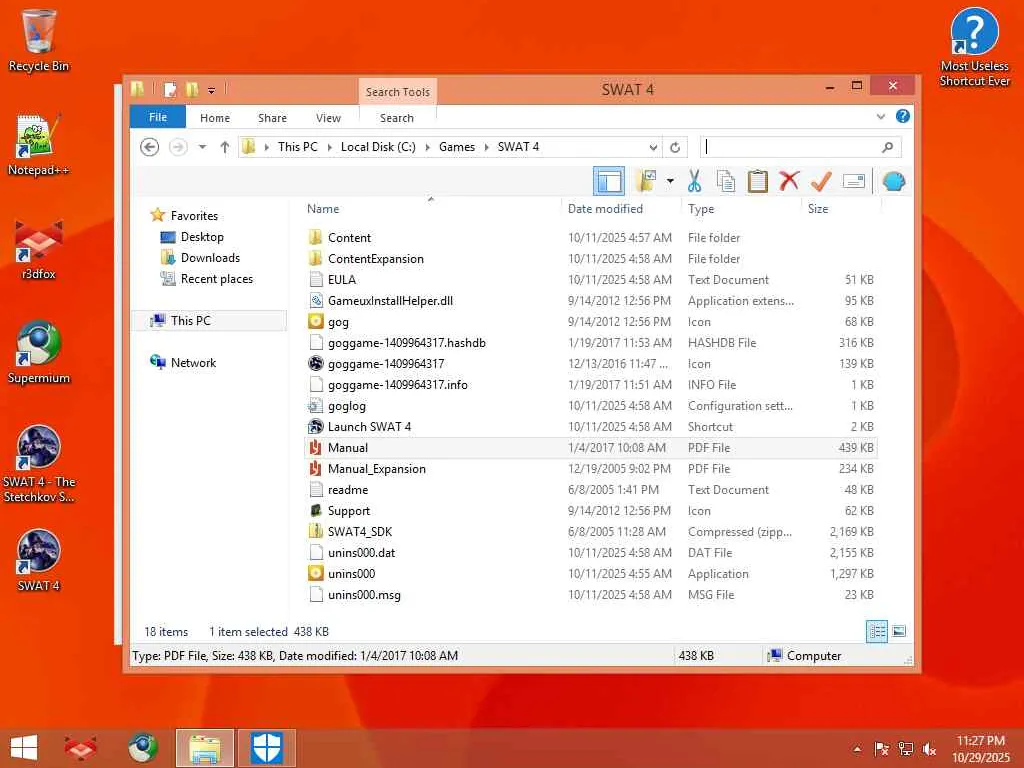This screenshot has height=768, width=1024.
Task: Open the Search ribbon tab
Action: (397, 118)
